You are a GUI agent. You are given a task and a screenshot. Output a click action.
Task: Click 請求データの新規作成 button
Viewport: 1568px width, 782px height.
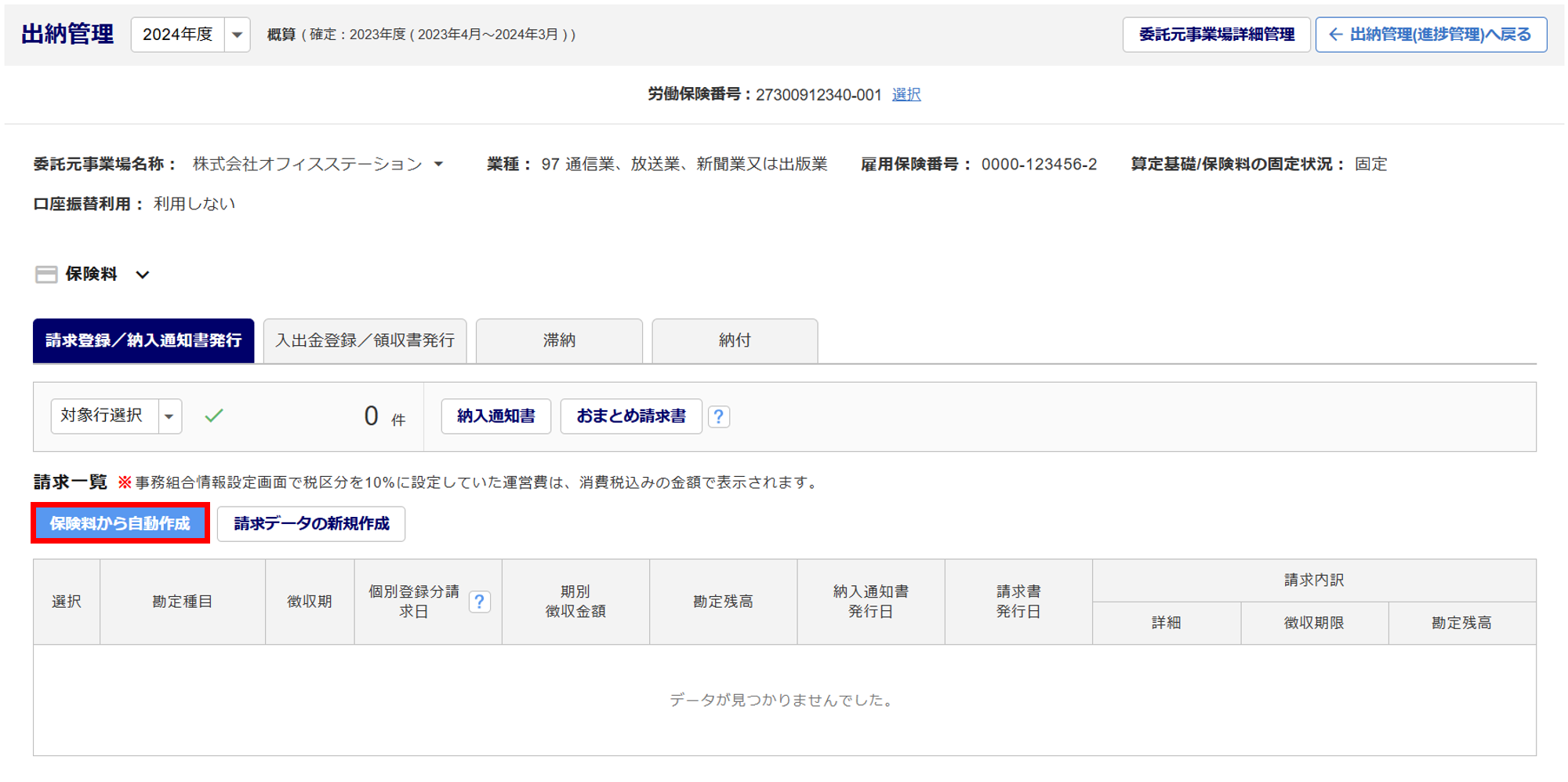point(311,523)
